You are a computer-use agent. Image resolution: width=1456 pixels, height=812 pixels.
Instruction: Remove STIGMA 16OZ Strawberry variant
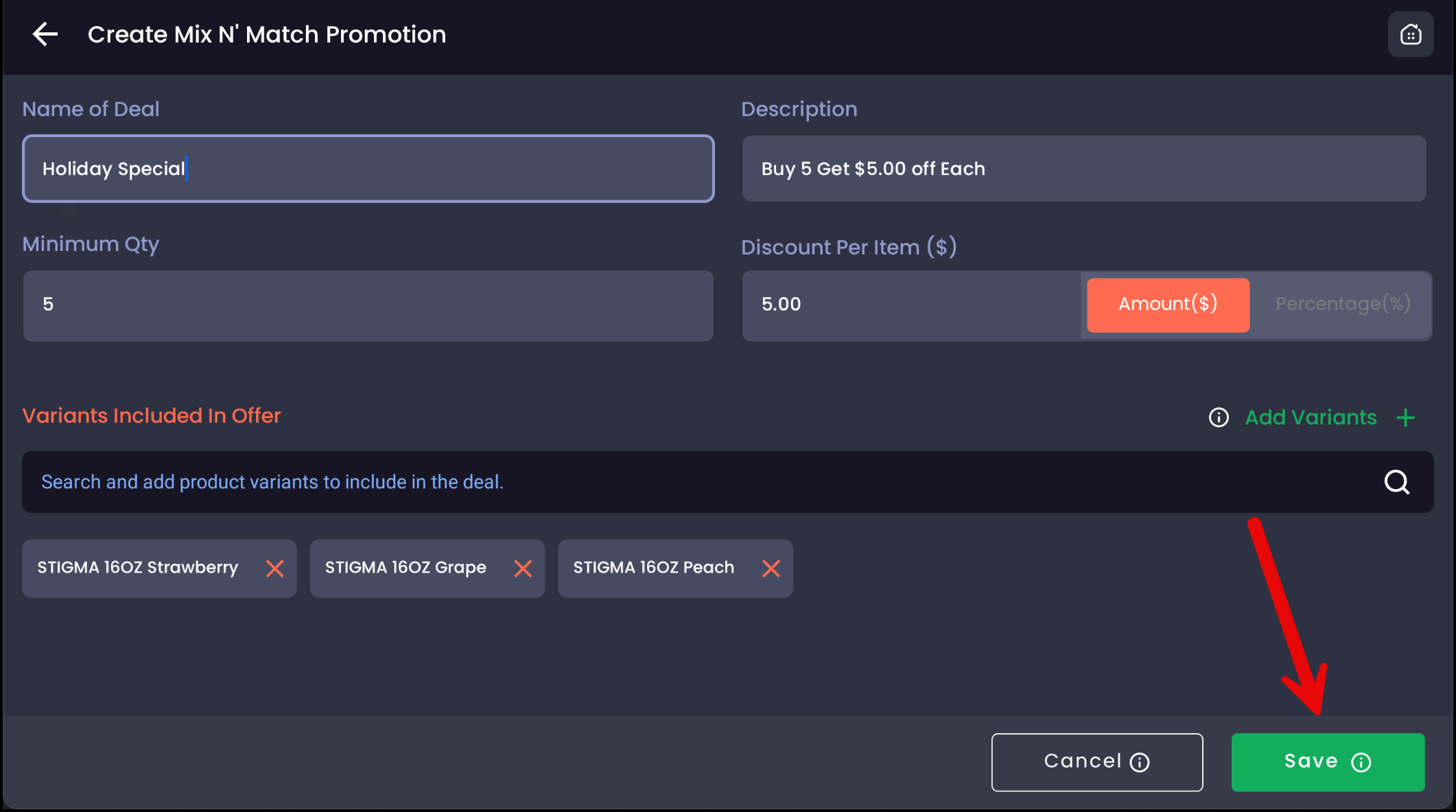coord(275,569)
